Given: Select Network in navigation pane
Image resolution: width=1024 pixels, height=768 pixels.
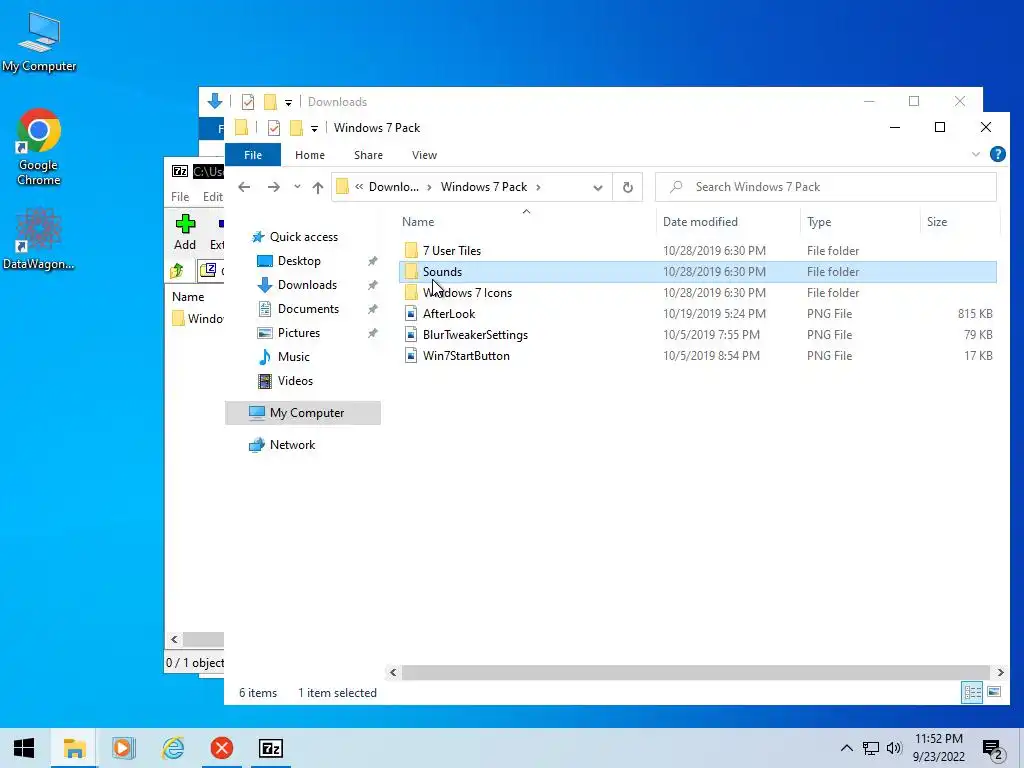Looking at the screenshot, I should pyautogui.click(x=292, y=445).
